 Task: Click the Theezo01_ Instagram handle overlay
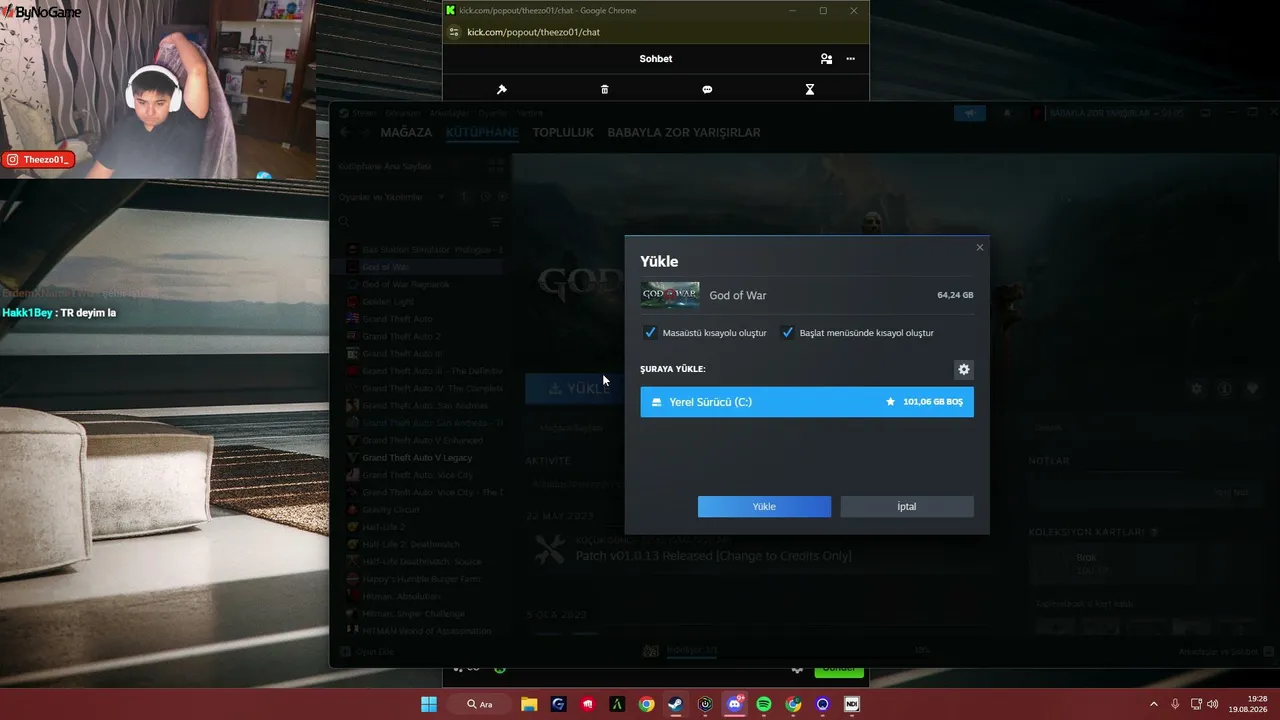pyautogui.click(x=39, y=159)
